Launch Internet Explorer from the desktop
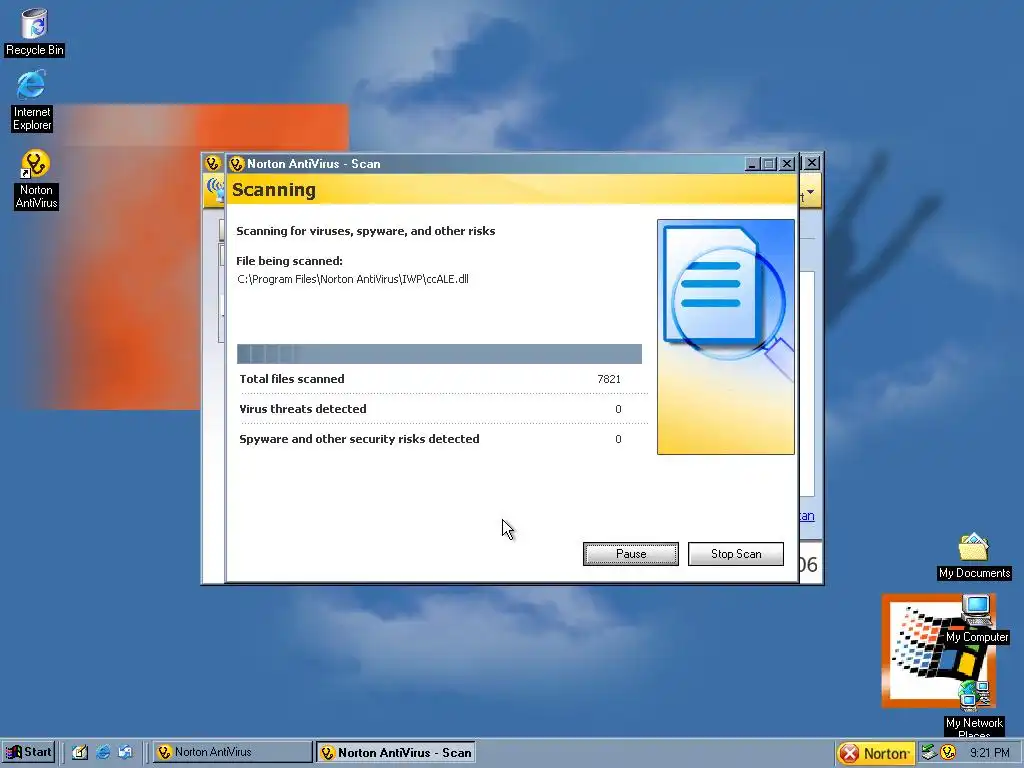The height and width of the screenshot is (768, 1024). click(32, 101)
